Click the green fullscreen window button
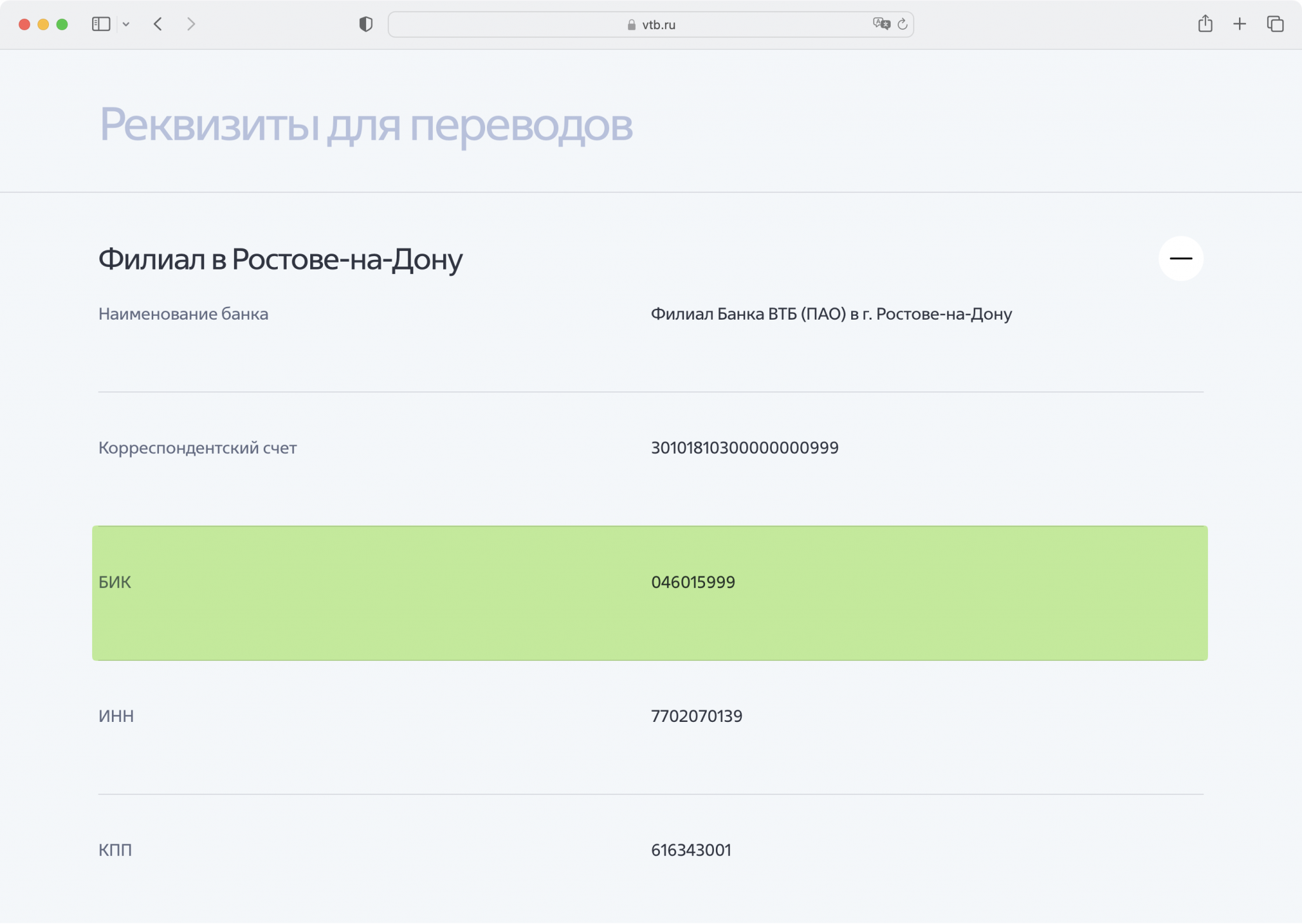Viewport: 1302px width, 924px height. click(x=62, y=24)
